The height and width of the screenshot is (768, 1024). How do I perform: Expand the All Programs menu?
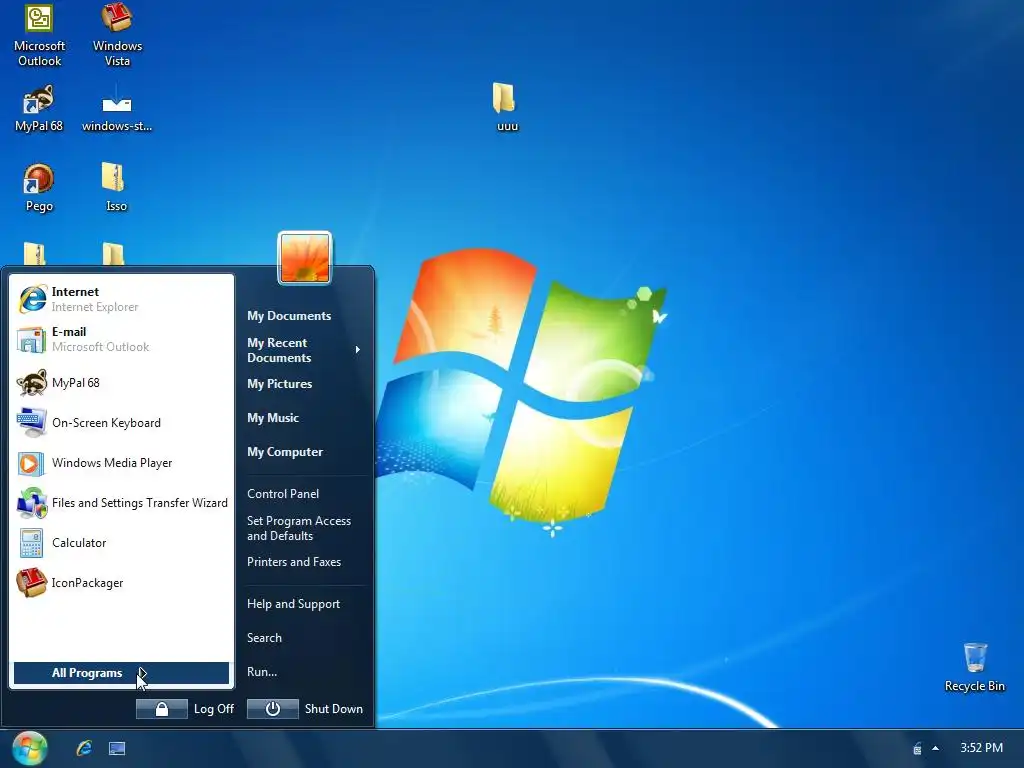coord(121,673)
